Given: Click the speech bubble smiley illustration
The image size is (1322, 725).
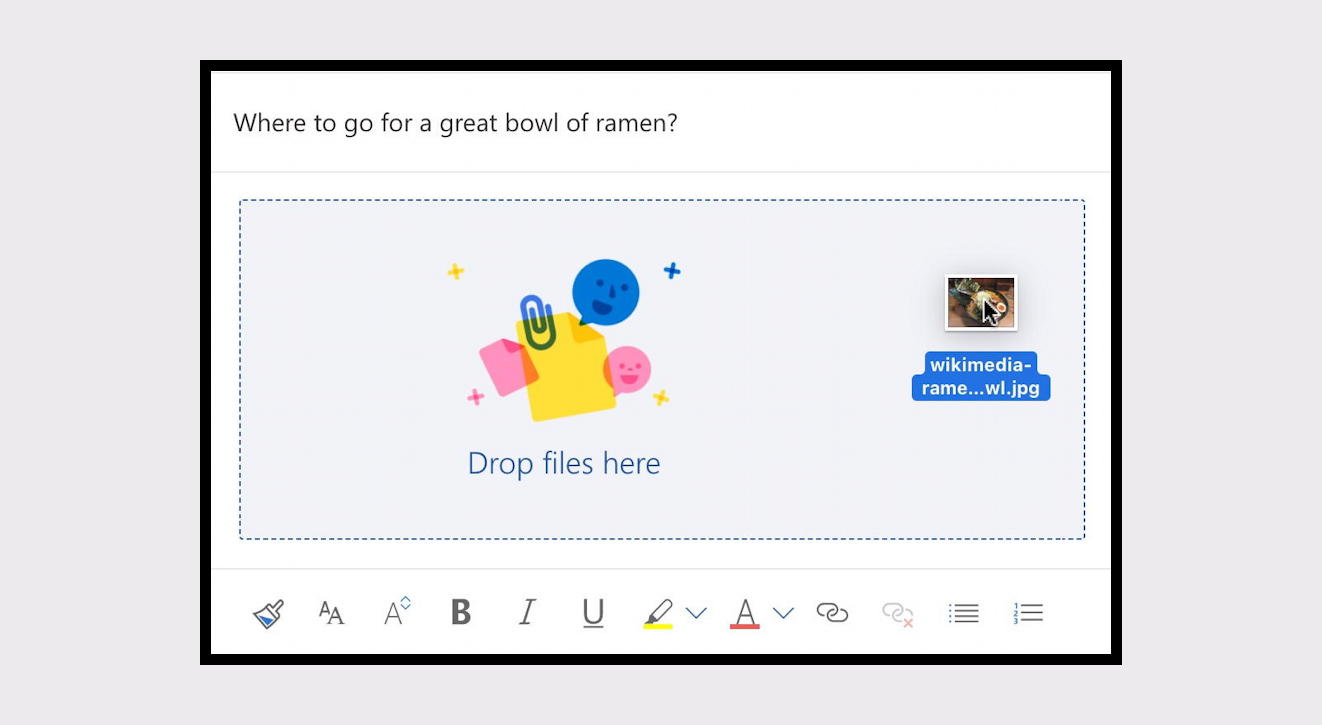Looking at the screenshot, I should point(606,291).
